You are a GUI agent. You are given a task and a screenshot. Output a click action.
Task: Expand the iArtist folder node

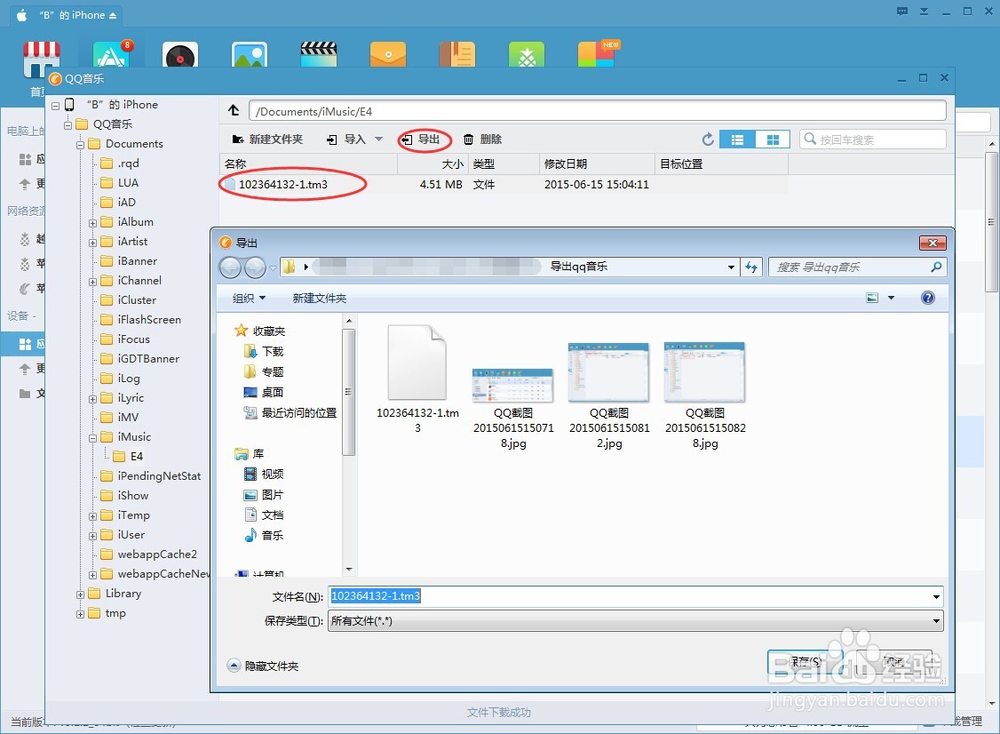click(x=92, y=242)
